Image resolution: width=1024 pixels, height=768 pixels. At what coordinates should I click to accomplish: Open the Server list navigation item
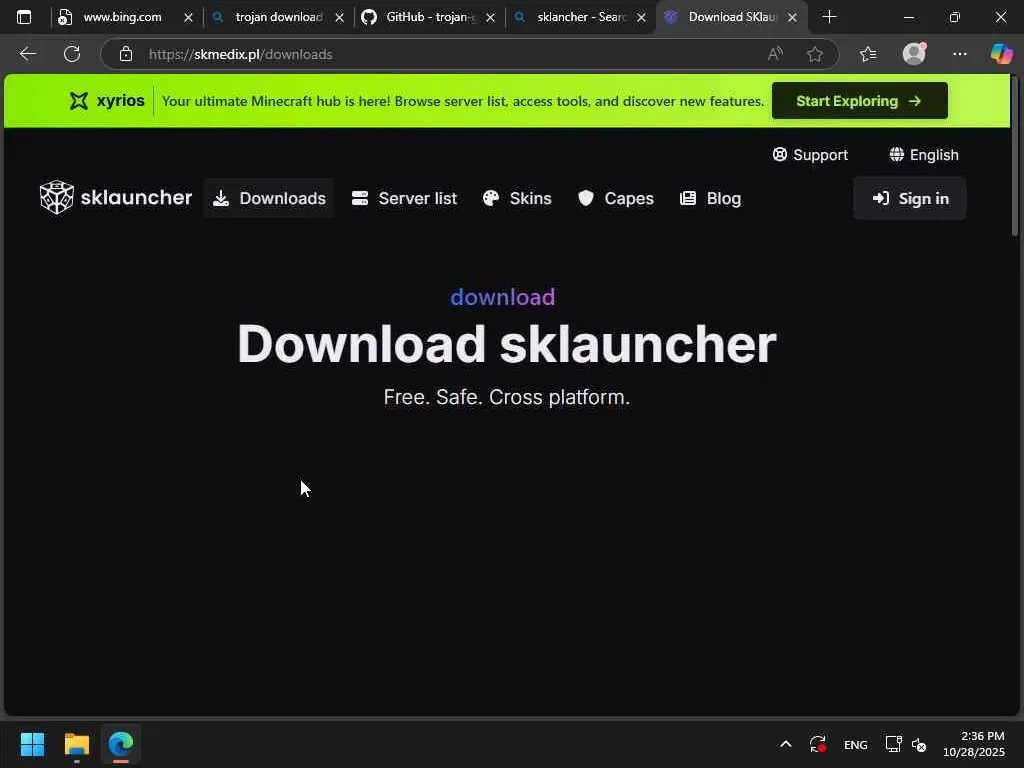[404, 198]
